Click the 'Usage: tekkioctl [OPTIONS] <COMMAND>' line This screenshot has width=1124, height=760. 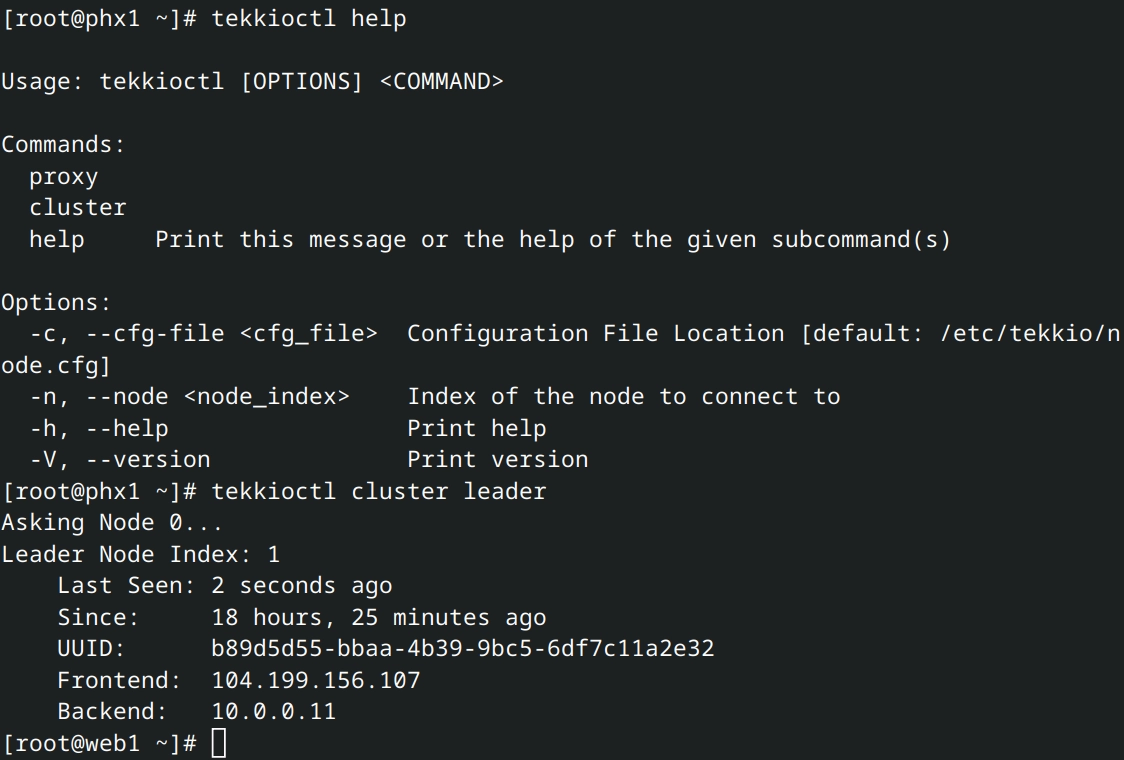(252, 81)
